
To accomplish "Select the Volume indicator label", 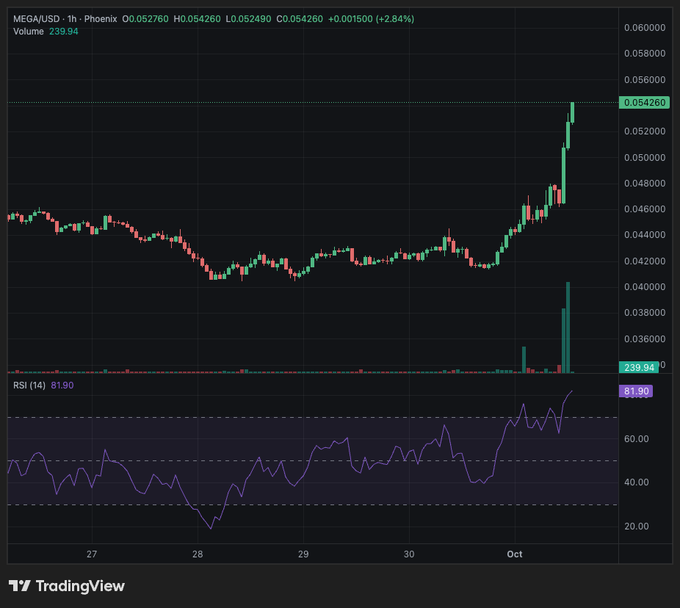I will pyautogui.click(x=28, y=32).
